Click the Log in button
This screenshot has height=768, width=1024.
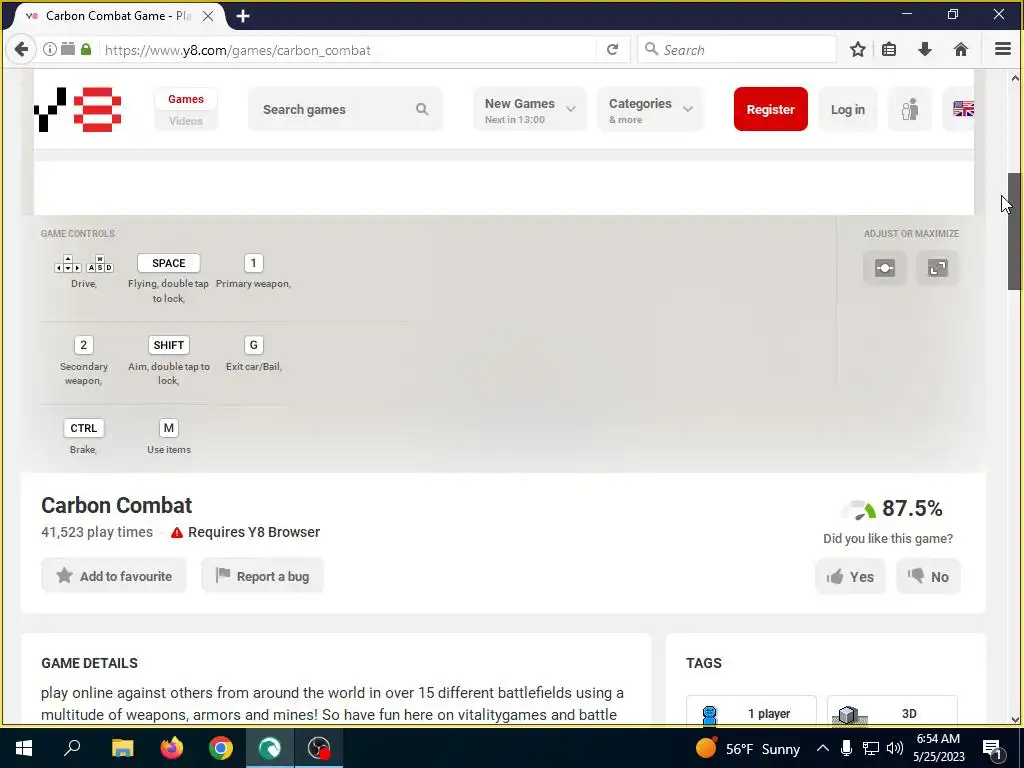tap(848, 110)
